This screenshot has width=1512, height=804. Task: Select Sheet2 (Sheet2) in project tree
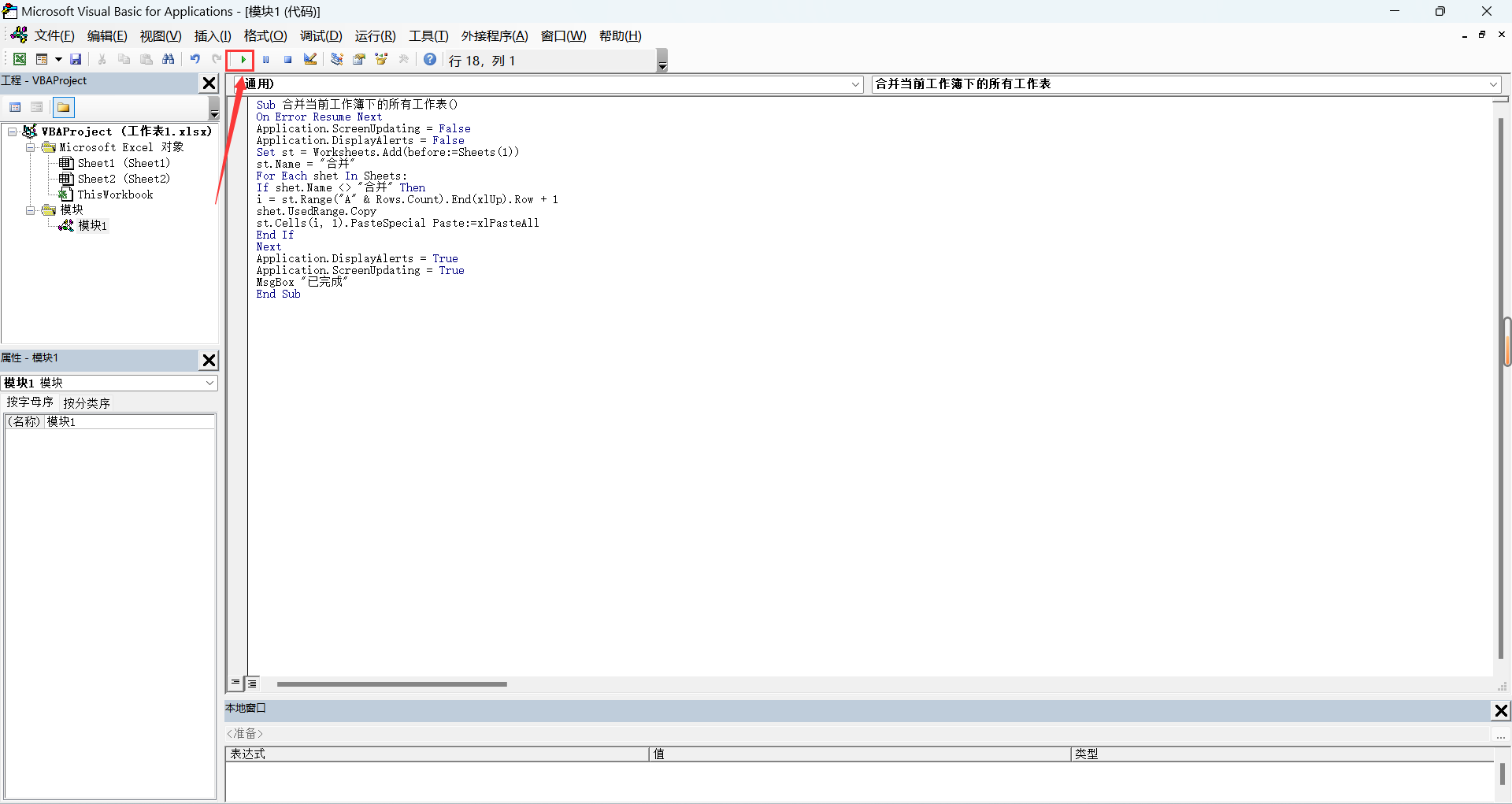tap(124, 179)
